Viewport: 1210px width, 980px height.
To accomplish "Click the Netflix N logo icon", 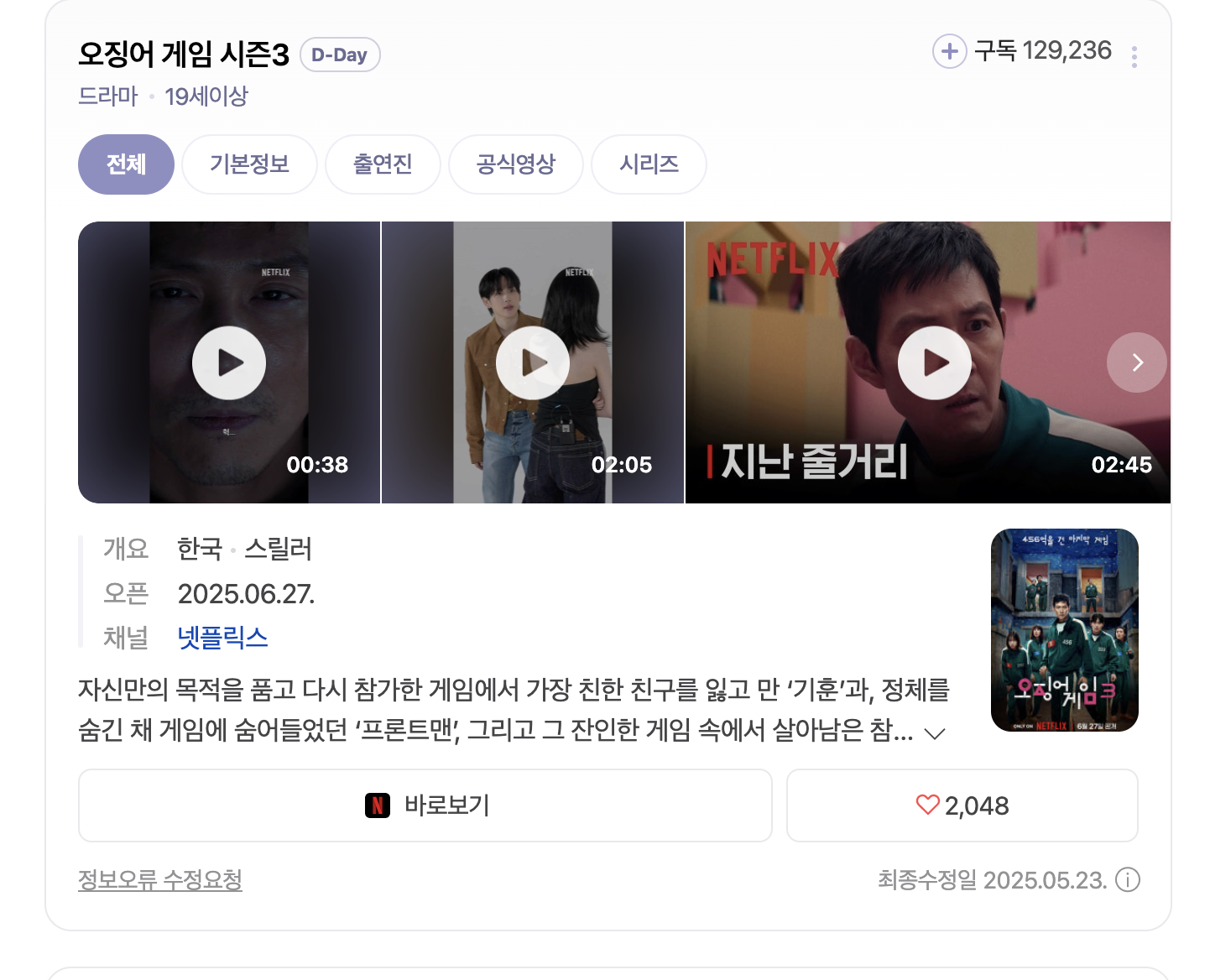I will click(x=378, y=805).
